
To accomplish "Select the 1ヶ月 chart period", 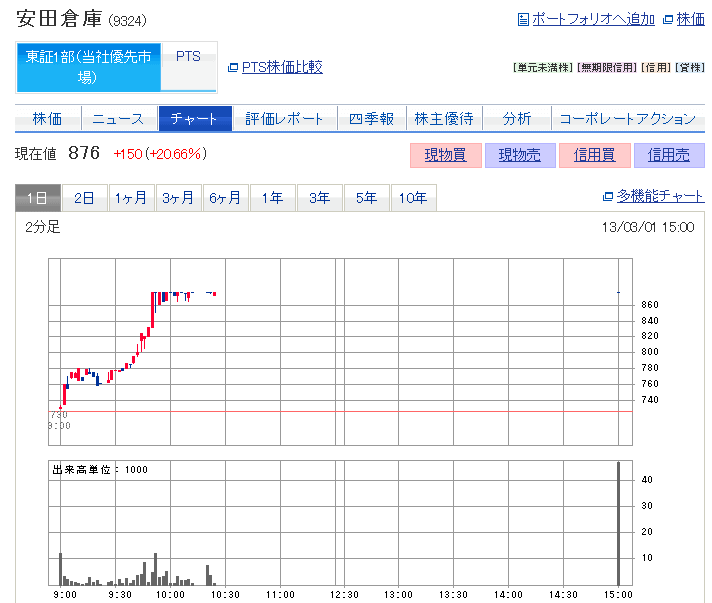I will [x=132, y=198].
